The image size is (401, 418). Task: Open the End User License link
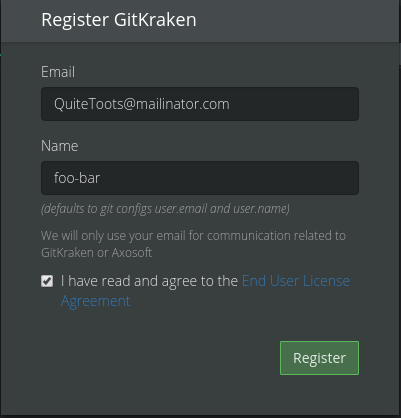tap(296, 281)
